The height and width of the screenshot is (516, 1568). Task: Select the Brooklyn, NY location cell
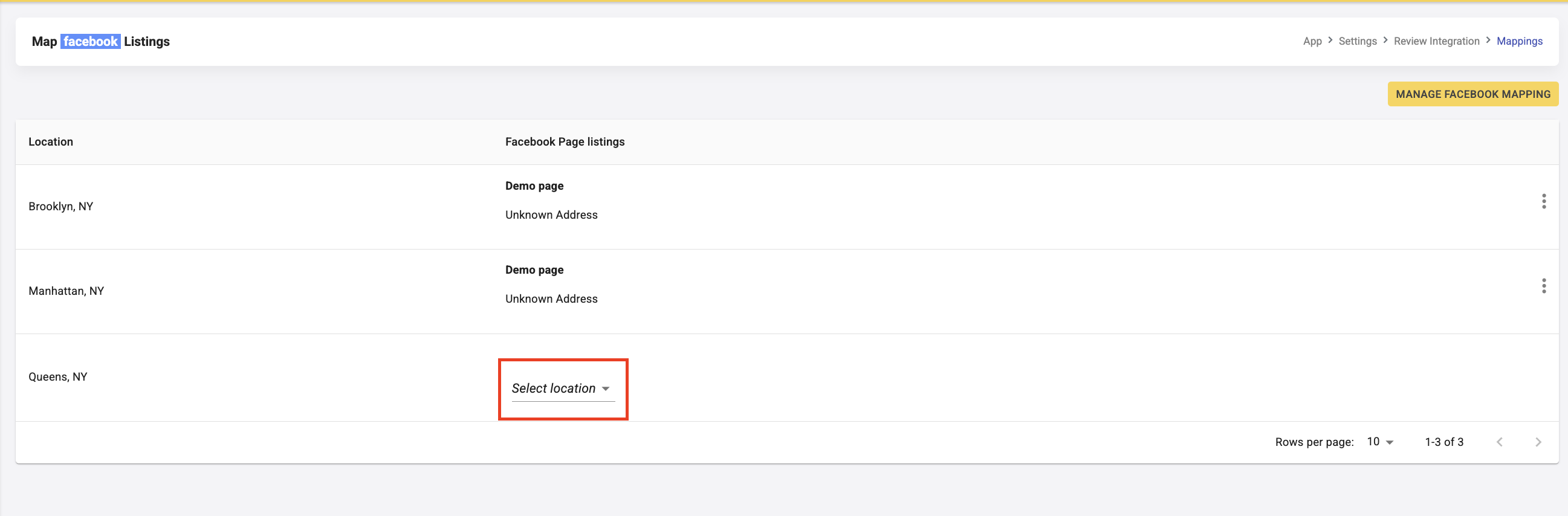(61, 207)
